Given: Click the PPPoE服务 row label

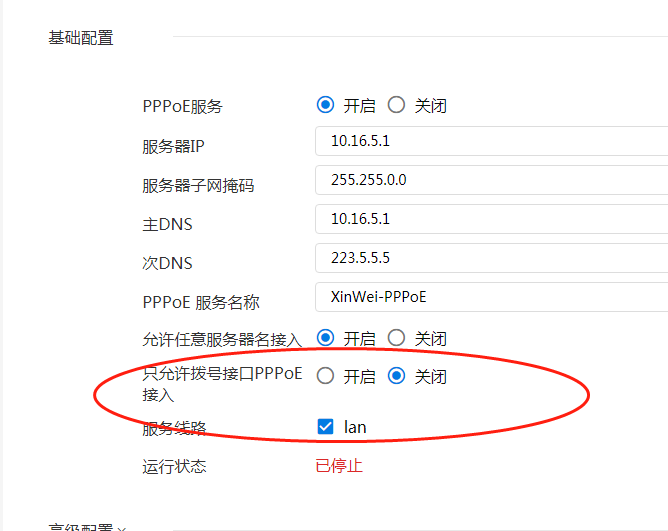Looking at the screenshot, I should click(x=182, y=107).
